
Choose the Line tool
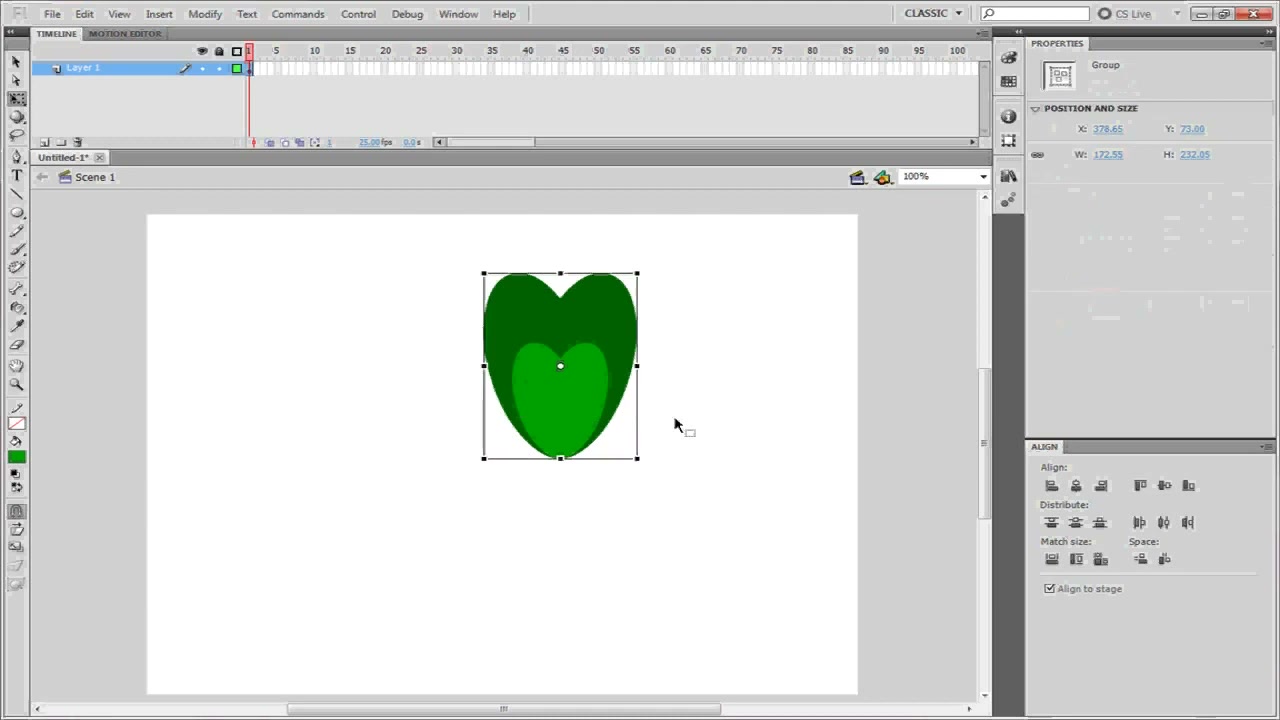coord(16,194)
